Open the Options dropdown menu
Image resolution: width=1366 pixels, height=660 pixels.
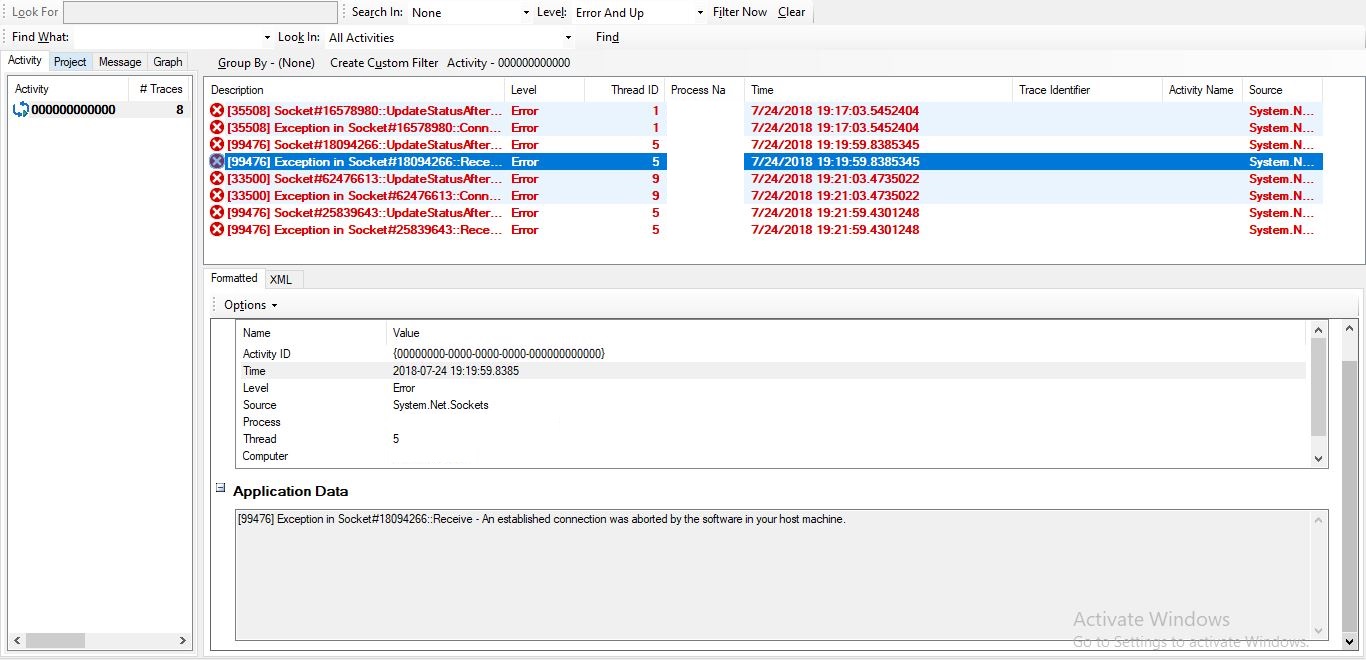pyautogui.click(x=250, y=305)
